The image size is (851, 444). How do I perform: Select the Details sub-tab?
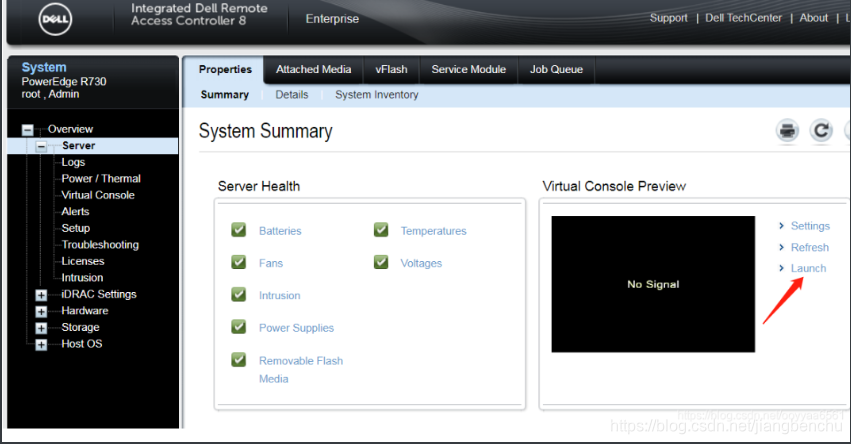click(291, 95)
